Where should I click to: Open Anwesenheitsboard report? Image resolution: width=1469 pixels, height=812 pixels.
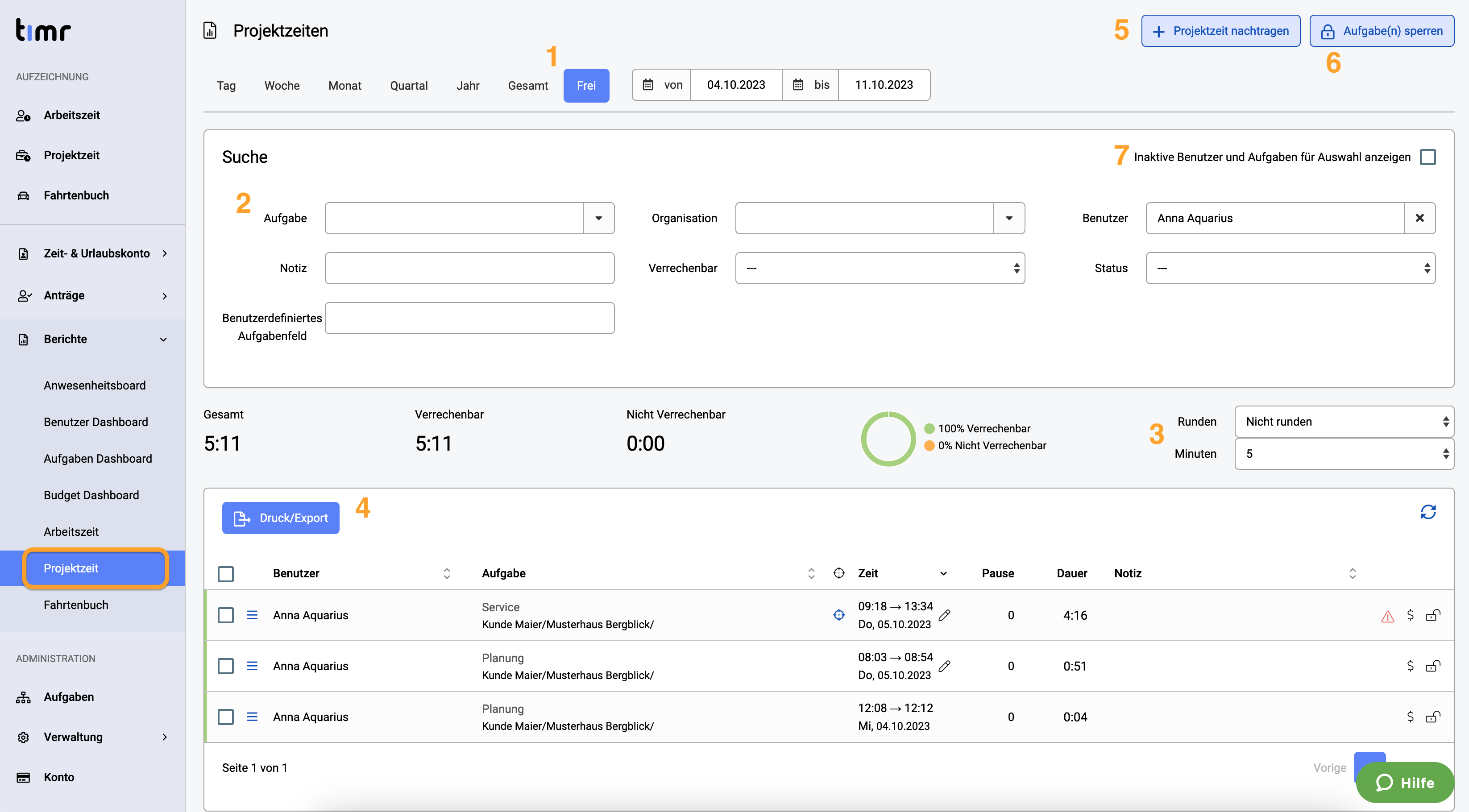point(95,385)
